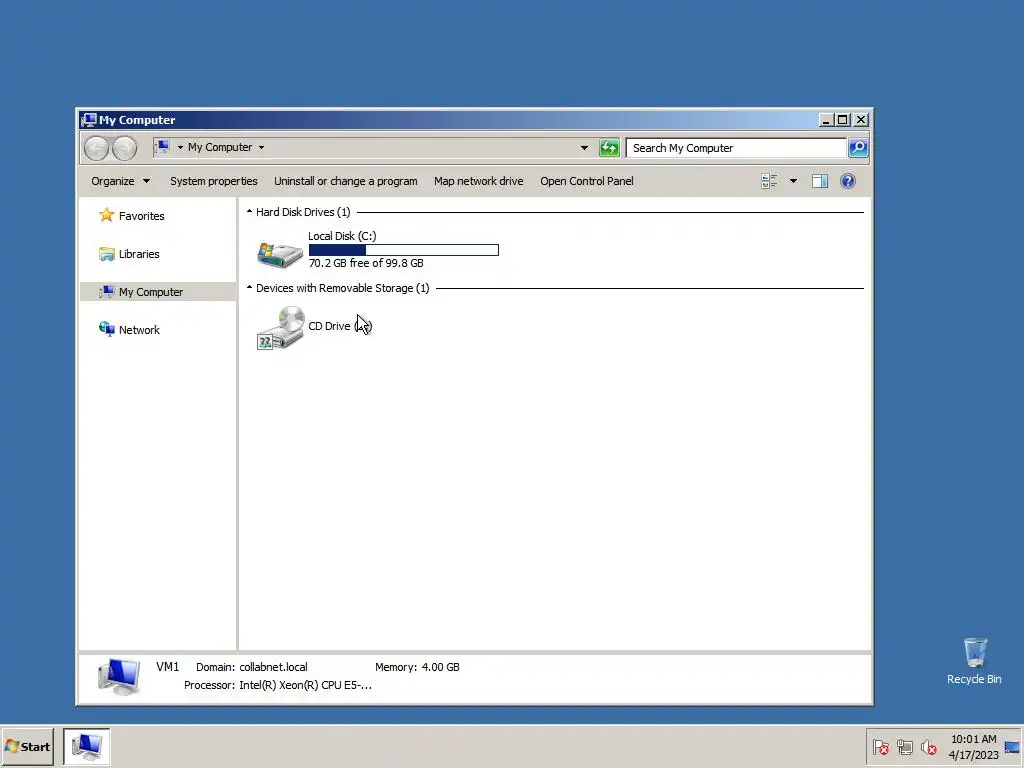Open network status tray icon
1024x768 pixels.
tap(904, 746)
